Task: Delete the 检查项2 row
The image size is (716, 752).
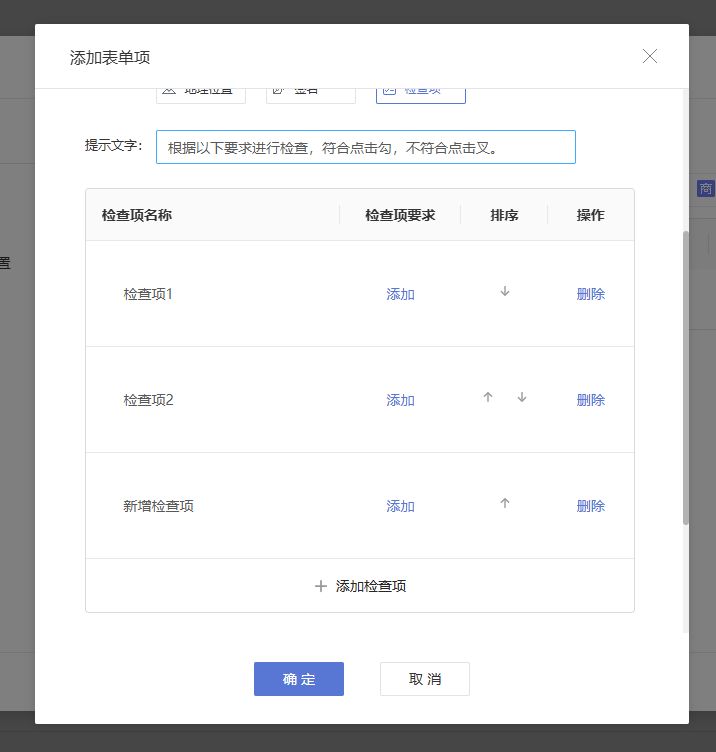Action: [x=590, y=400]
